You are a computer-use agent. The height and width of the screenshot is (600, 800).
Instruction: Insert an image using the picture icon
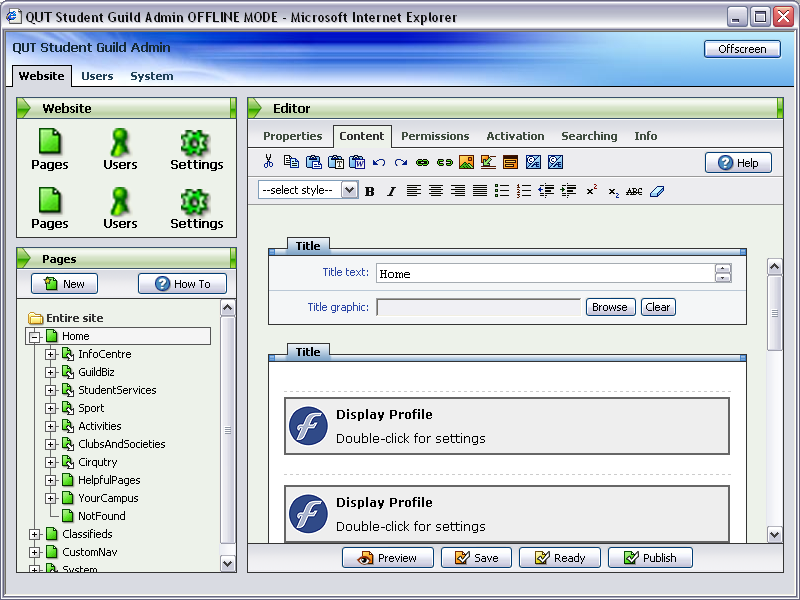[466, 162]
